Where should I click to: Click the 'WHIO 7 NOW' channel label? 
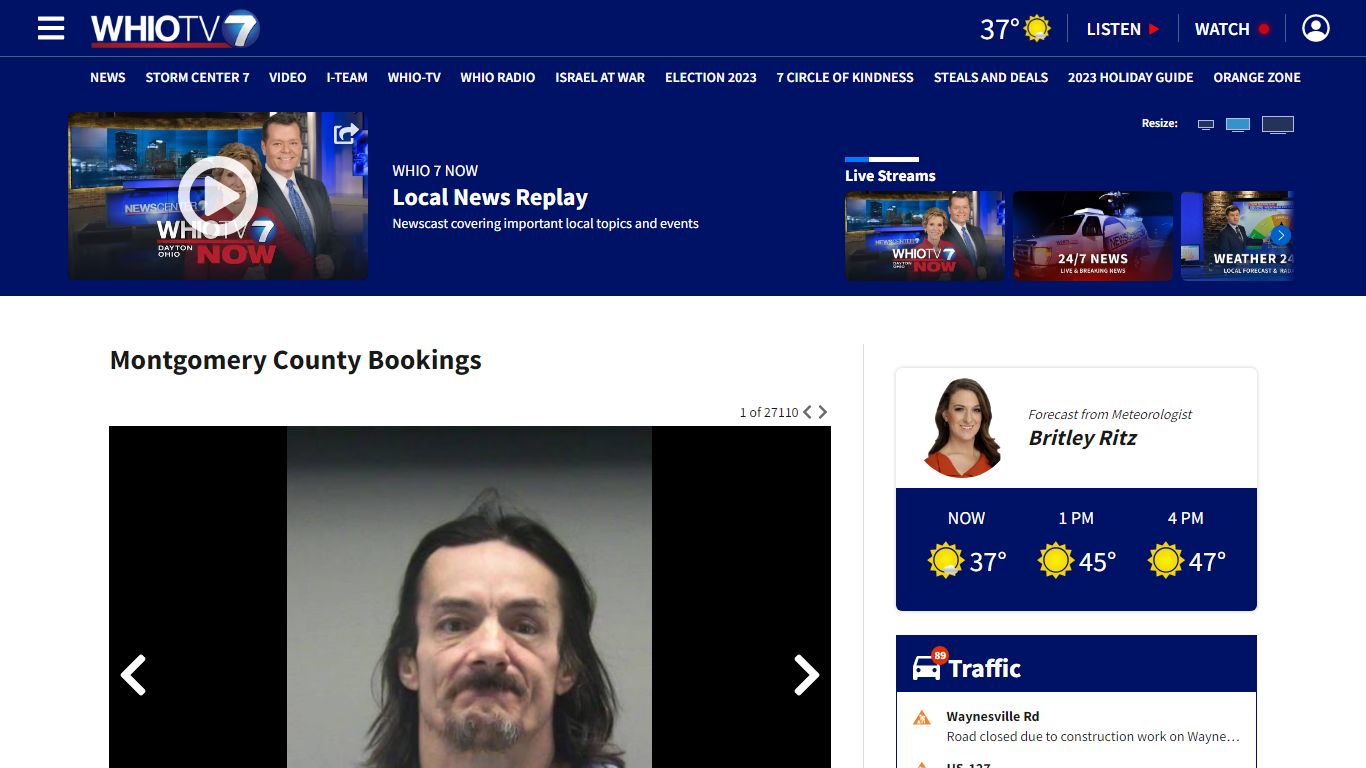pos(435,171)
